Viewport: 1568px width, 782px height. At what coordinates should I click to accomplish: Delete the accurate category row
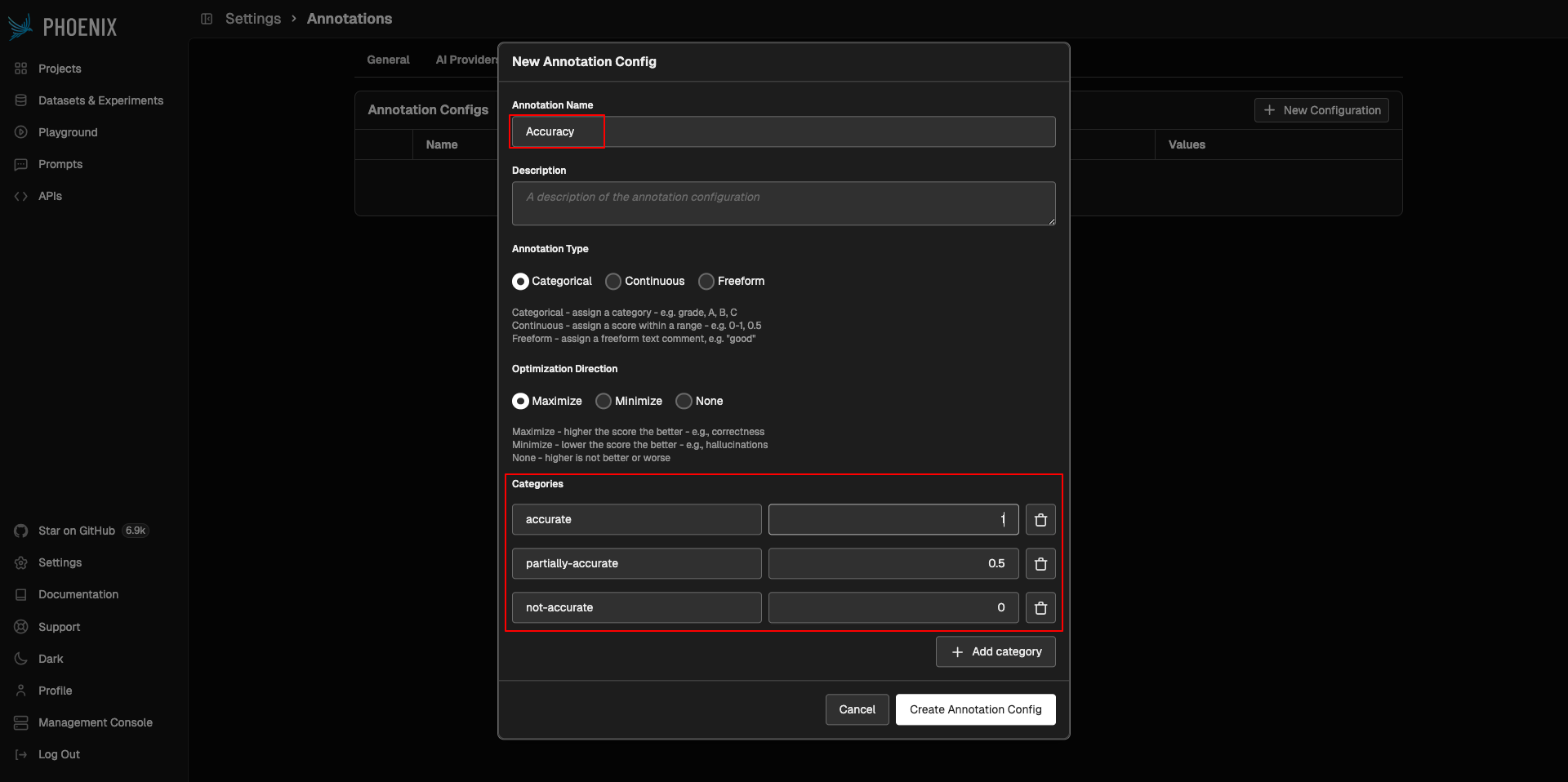point(1040,520)
